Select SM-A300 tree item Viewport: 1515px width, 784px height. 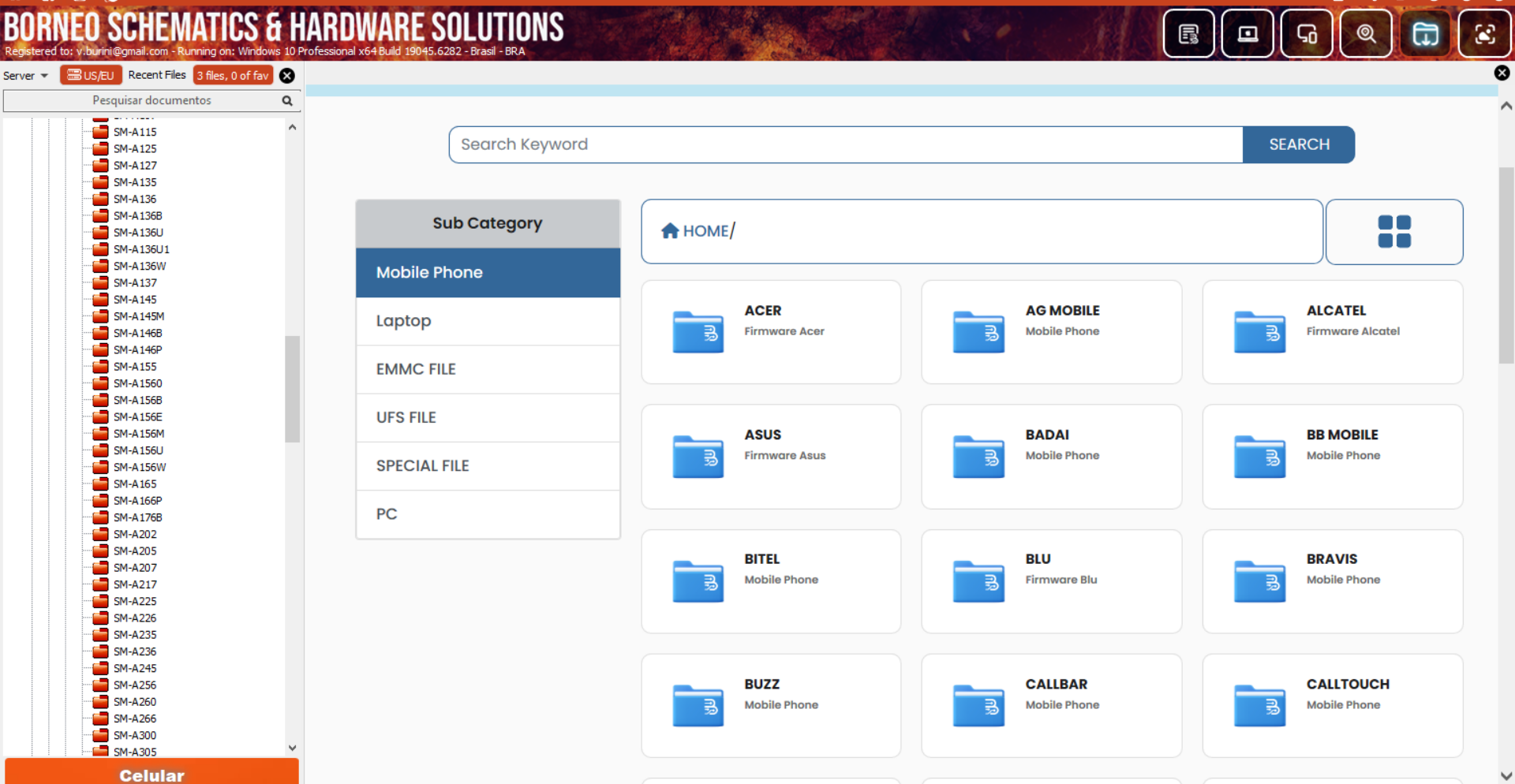point(135,735)
